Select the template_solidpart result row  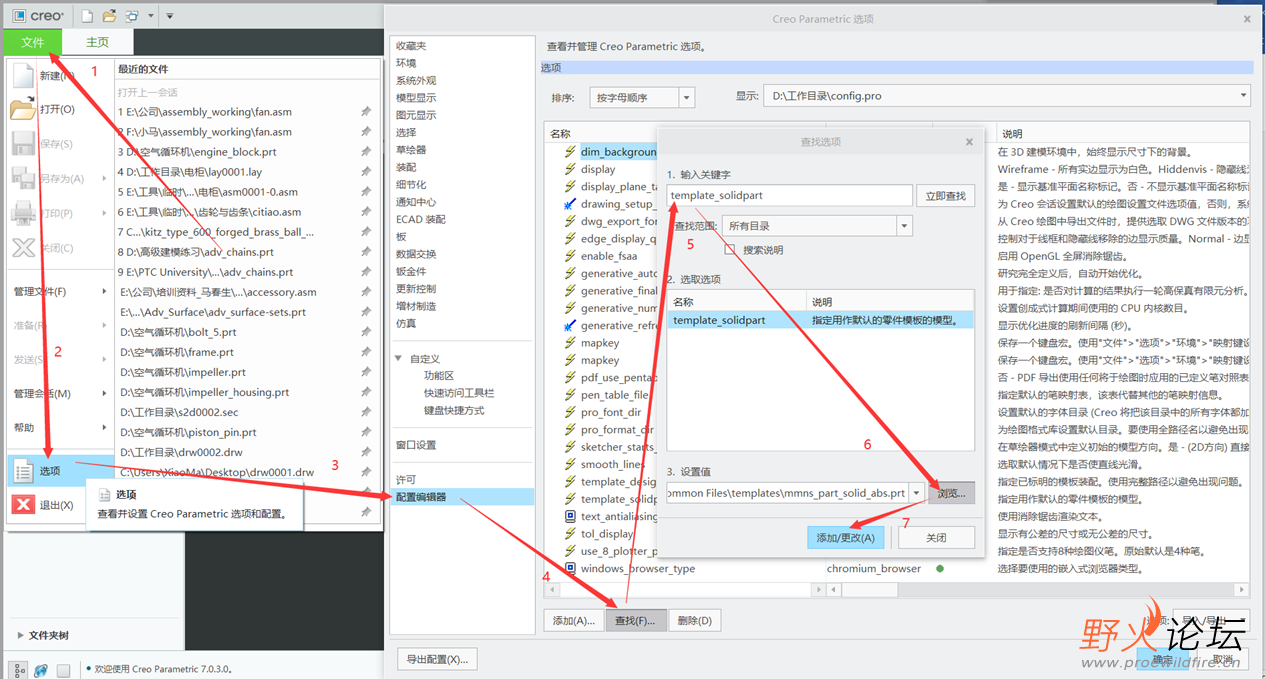pos(820,320)
